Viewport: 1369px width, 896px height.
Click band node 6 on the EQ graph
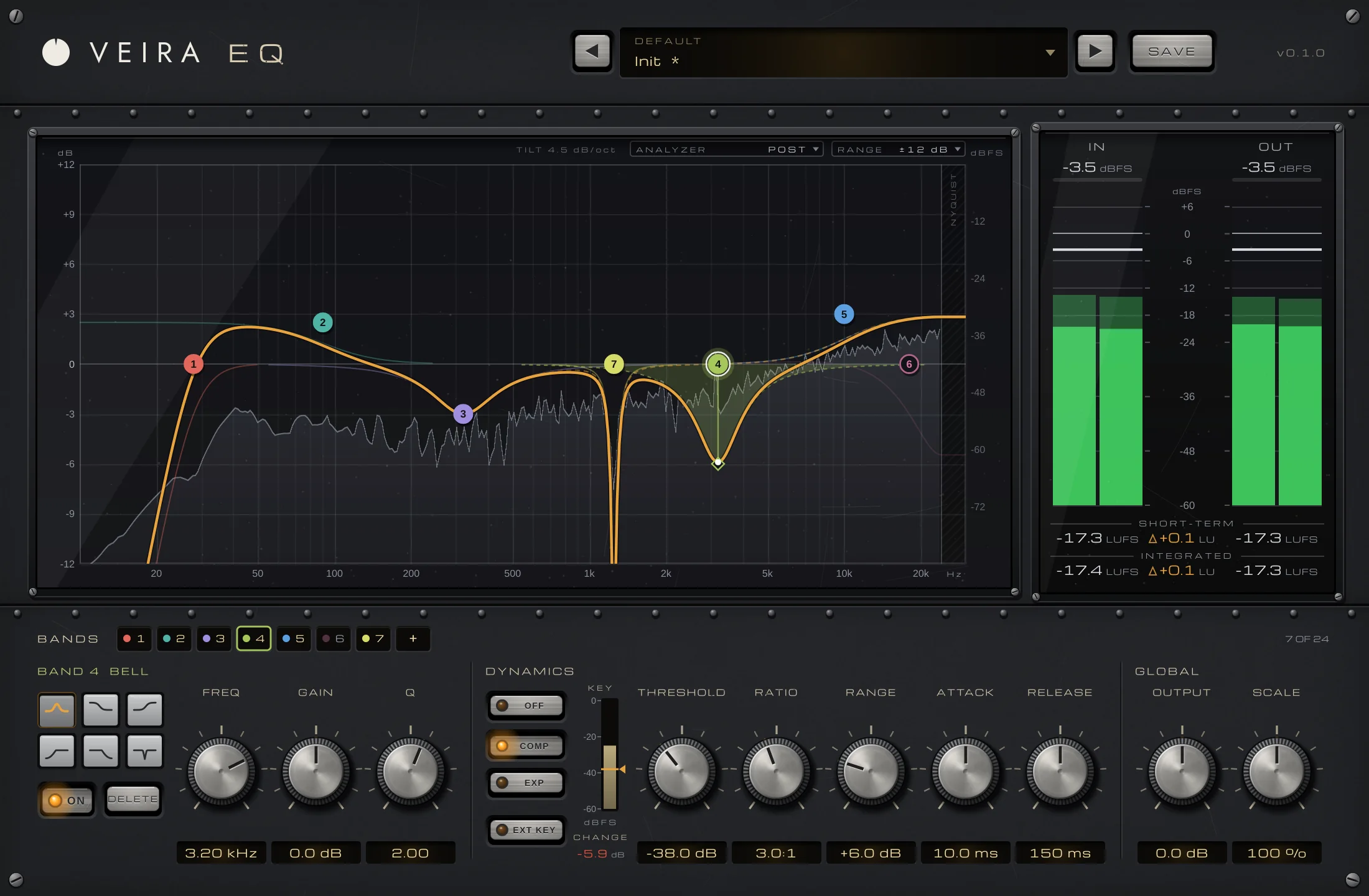[x=909, y=364]
